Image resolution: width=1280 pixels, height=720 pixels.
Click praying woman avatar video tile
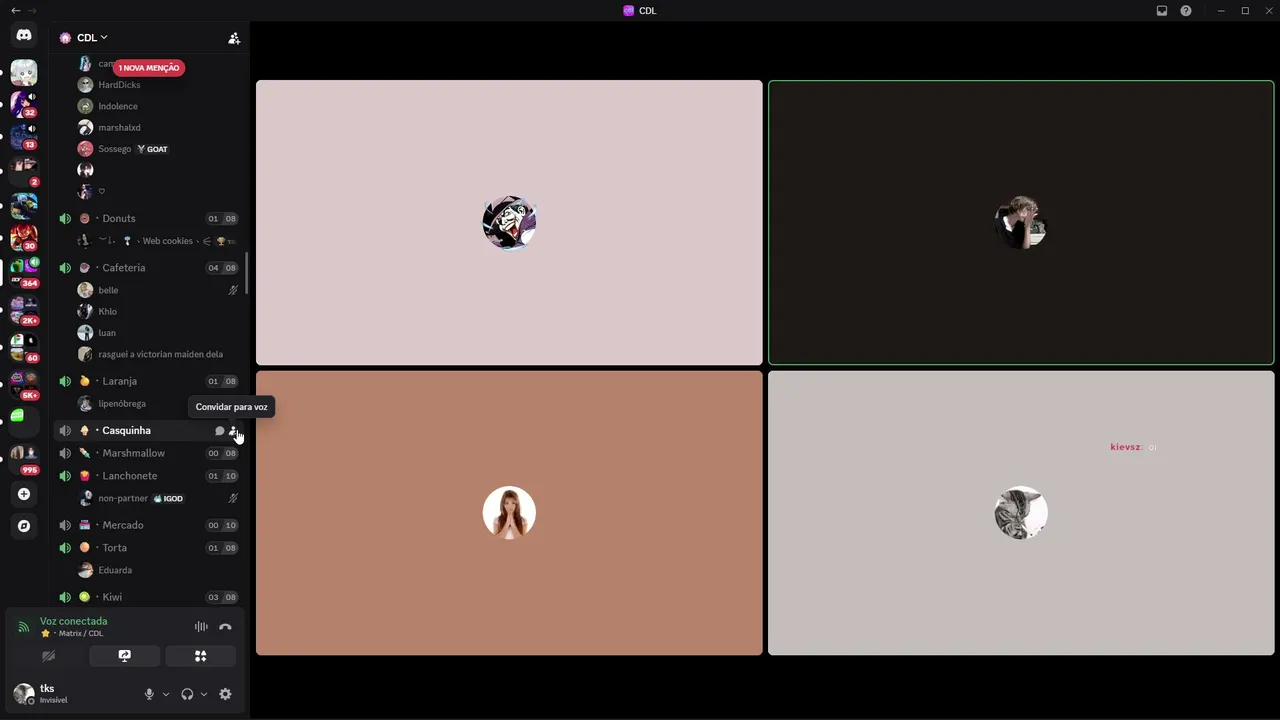tap(509, 513)
